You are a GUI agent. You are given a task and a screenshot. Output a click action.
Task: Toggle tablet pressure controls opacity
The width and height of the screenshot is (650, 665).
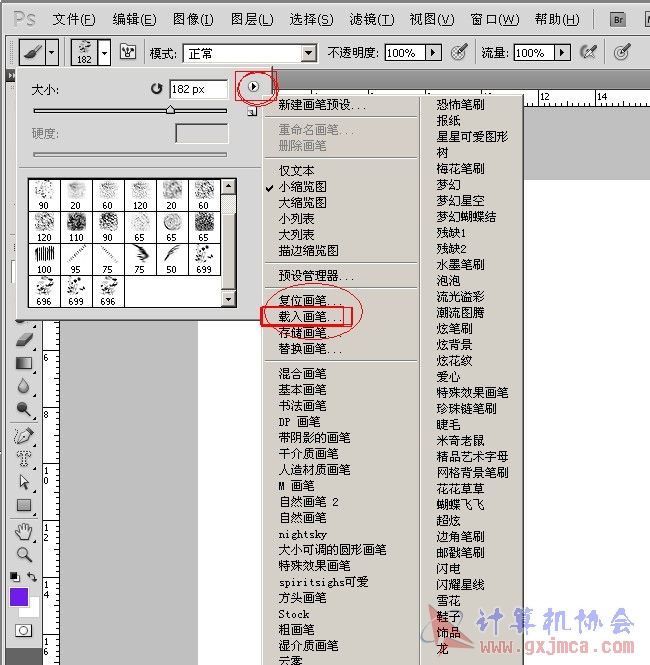pos(459,52)
